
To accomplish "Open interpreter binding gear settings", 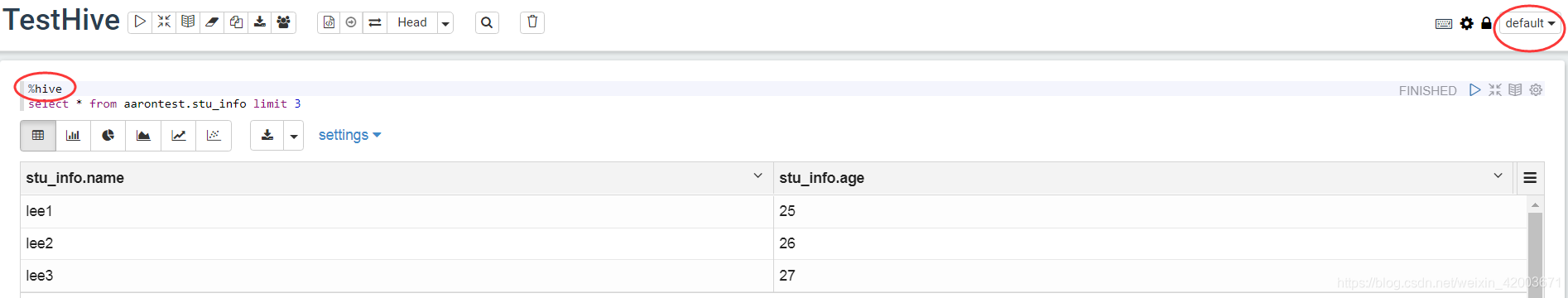I will [1467, 23].
